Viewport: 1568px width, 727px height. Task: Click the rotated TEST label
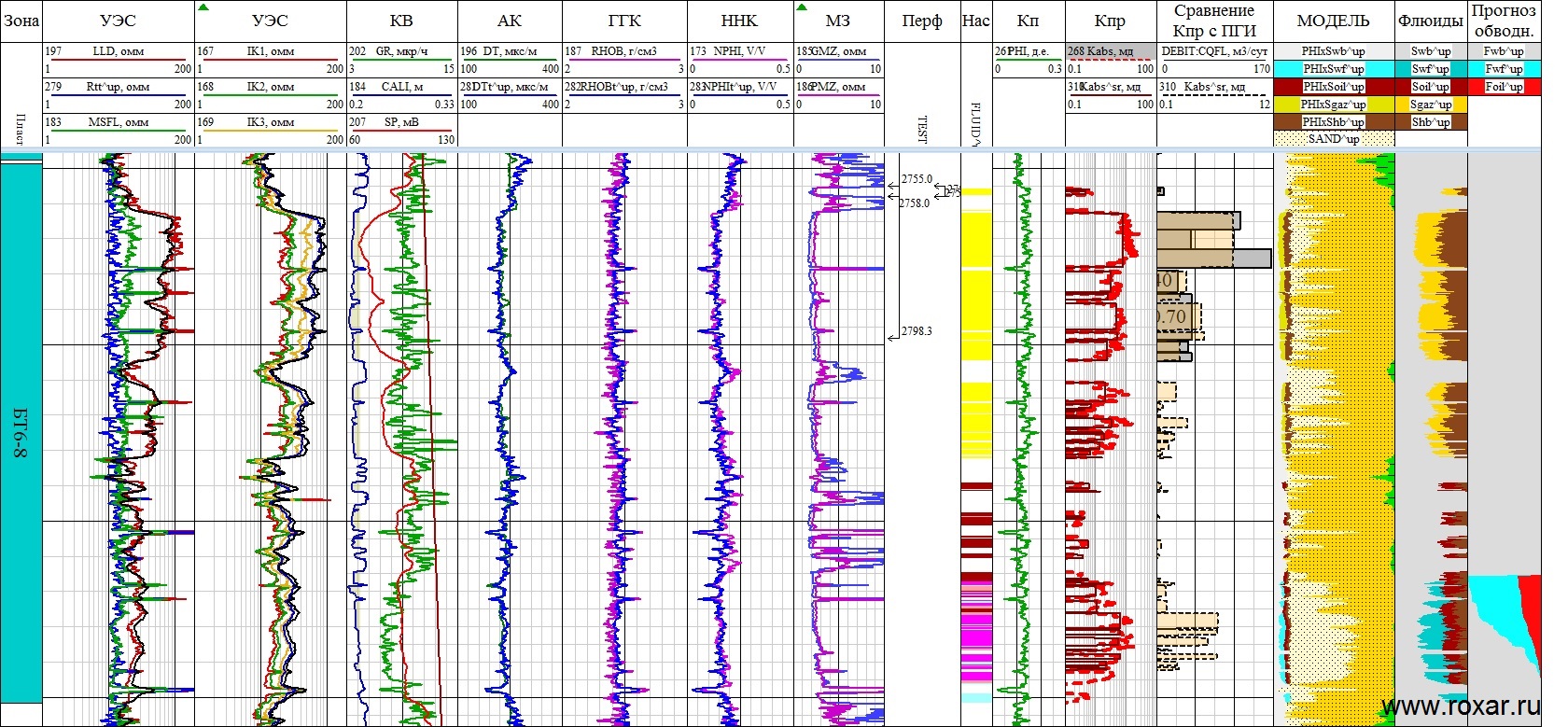point(922,129)
